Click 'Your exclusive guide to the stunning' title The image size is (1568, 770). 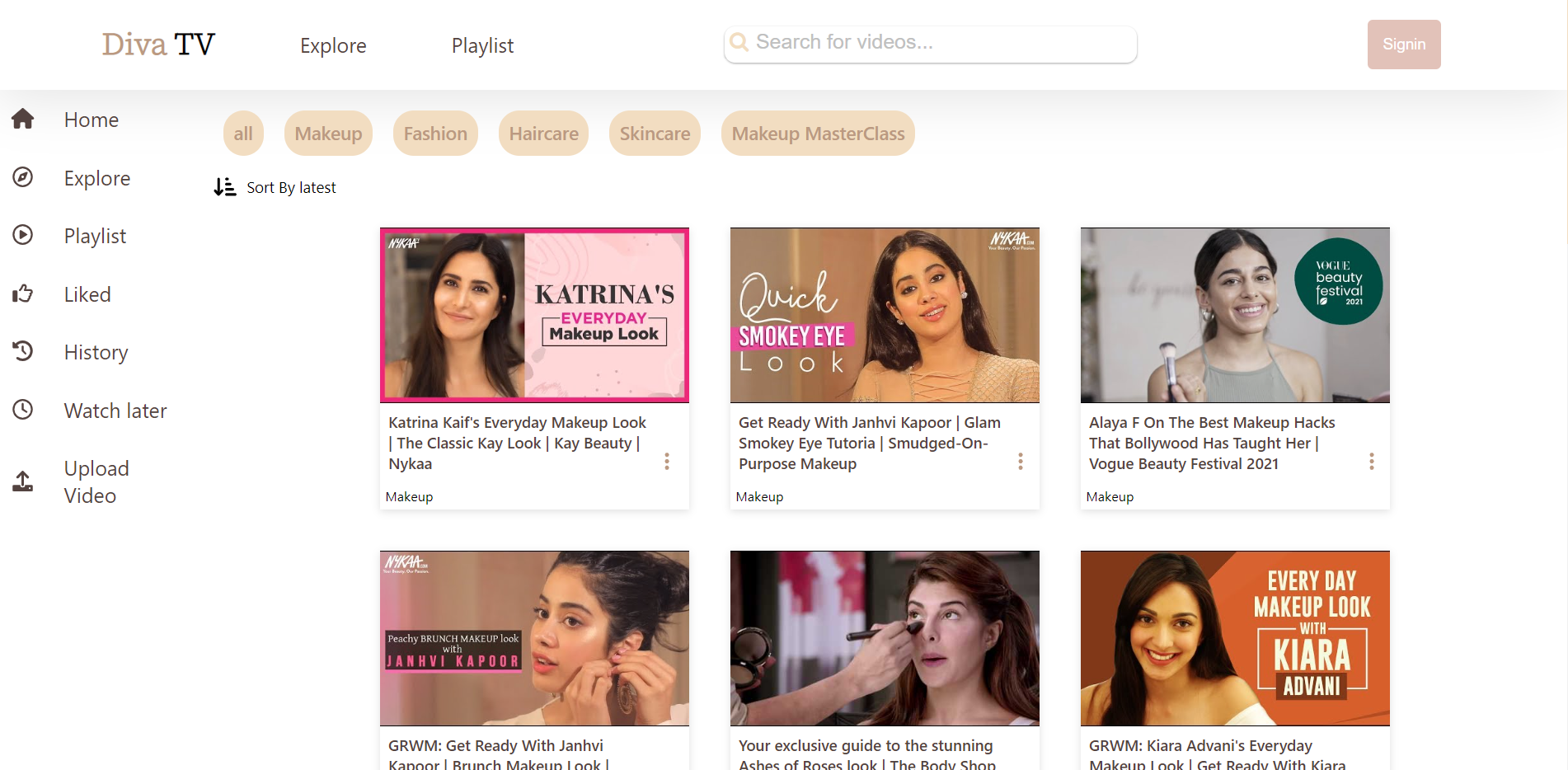click(x=867, y=755)
